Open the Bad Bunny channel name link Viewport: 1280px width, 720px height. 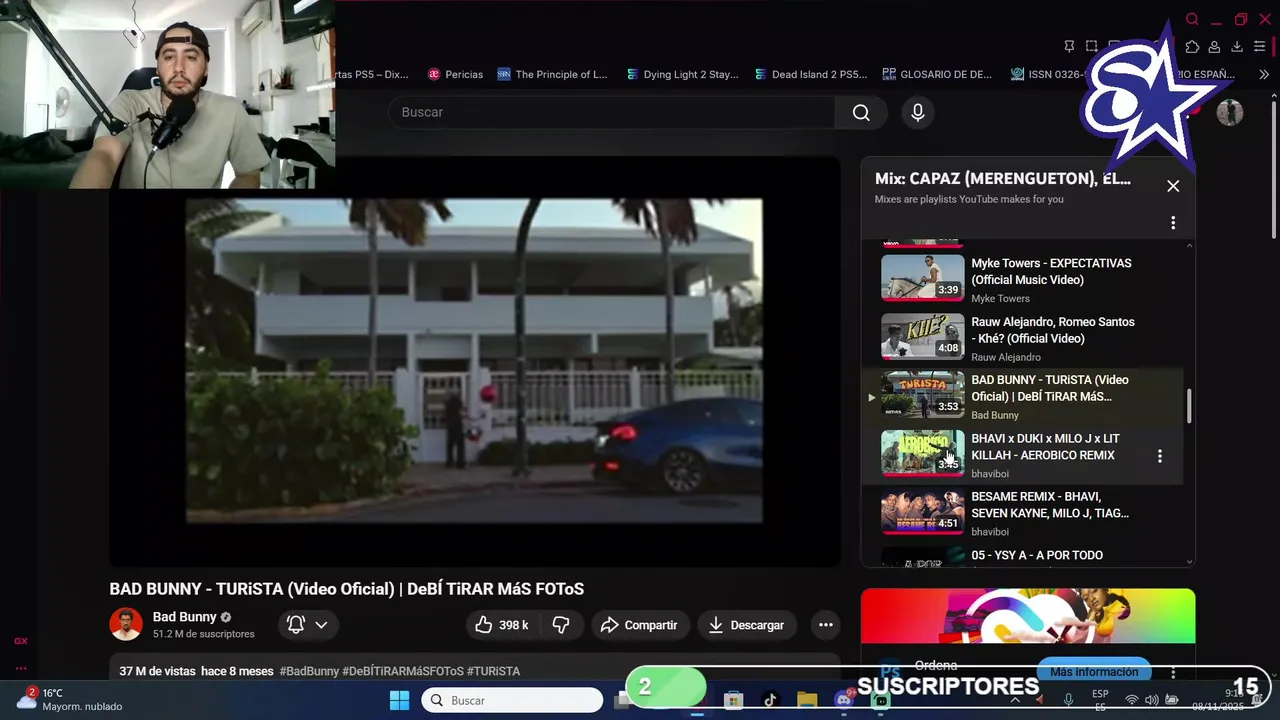[x=185, y=617]
